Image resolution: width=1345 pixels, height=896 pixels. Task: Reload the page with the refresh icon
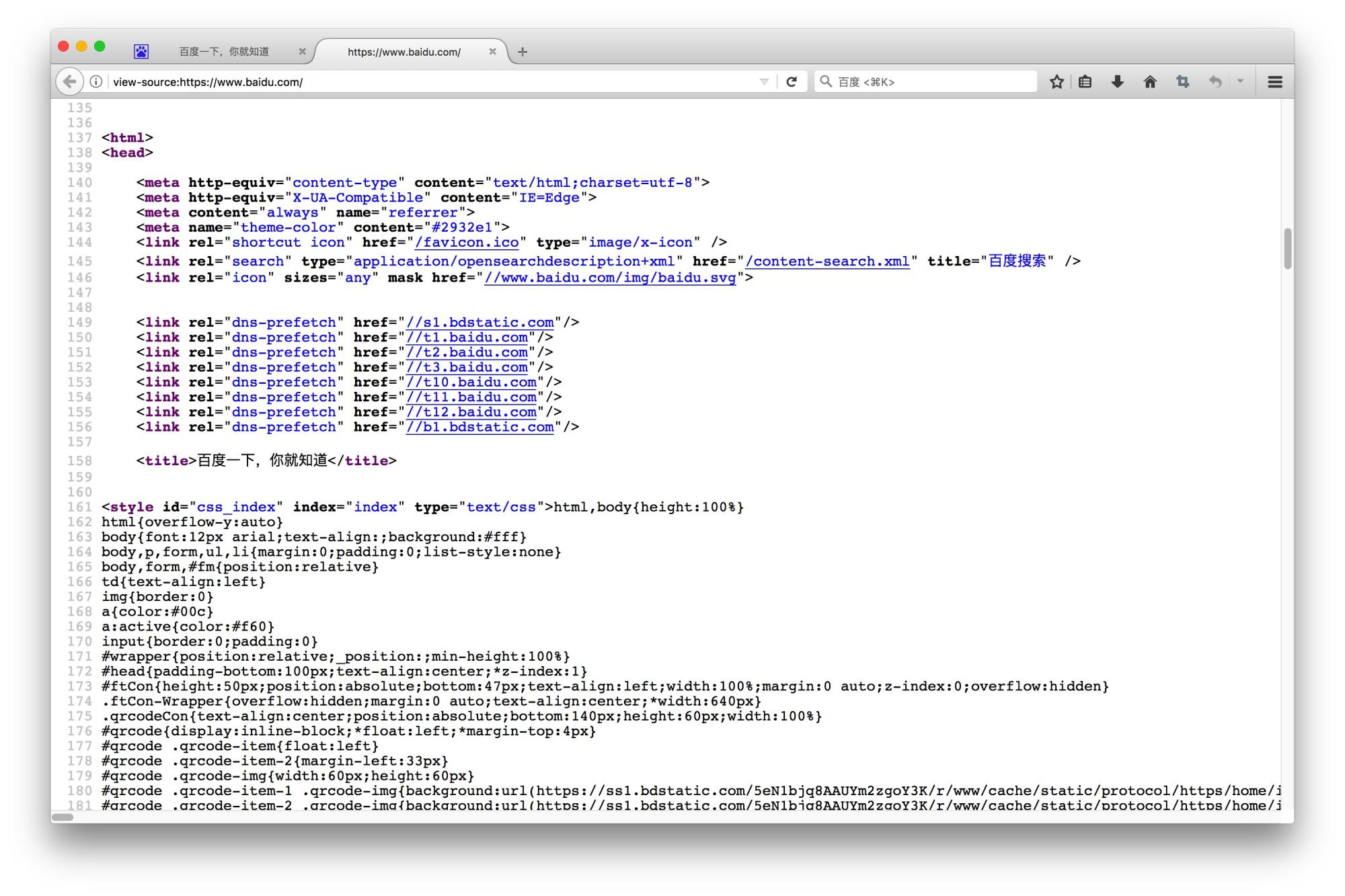792,82
